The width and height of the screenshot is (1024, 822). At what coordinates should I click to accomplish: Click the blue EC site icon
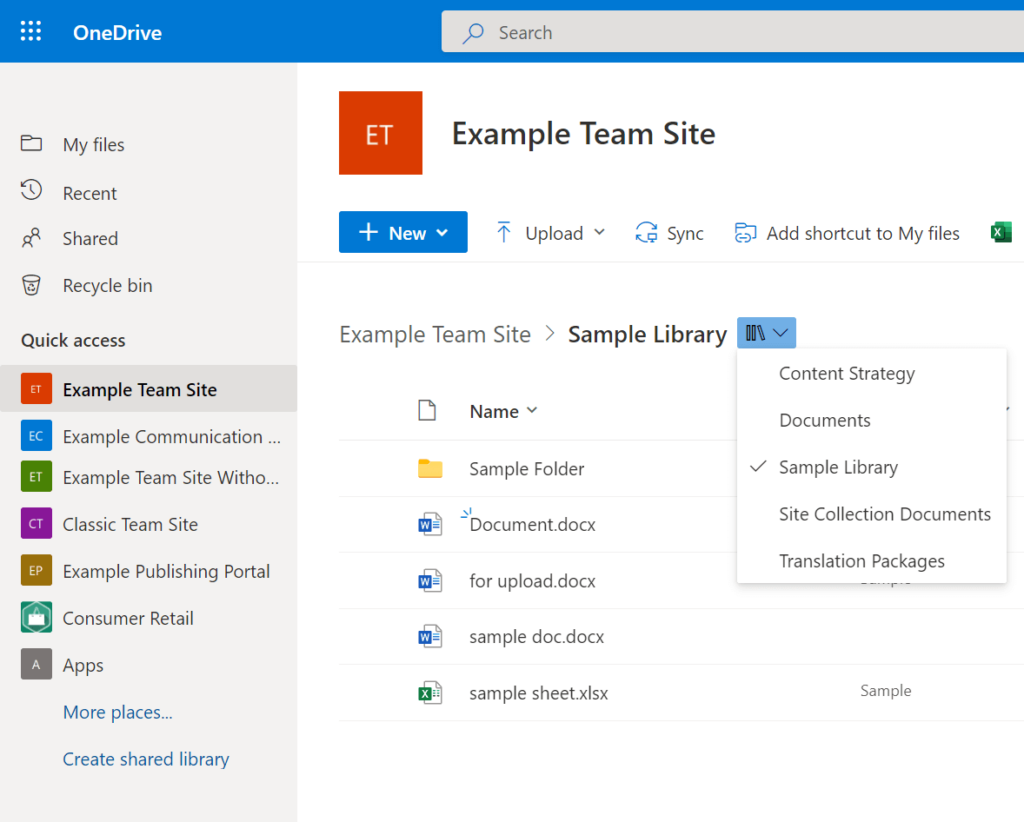tap(36, 436)
